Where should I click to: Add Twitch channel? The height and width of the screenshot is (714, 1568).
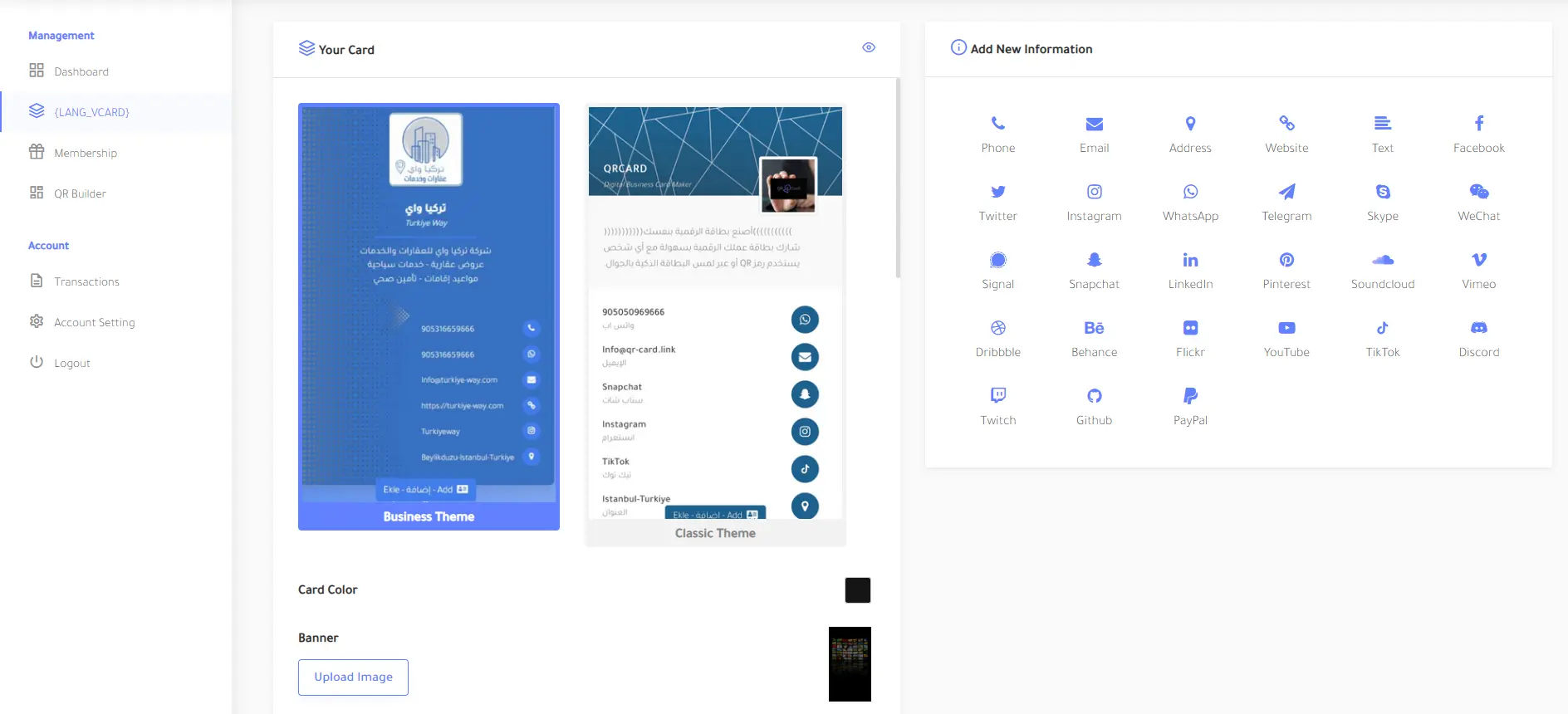[x=998, y=407]
